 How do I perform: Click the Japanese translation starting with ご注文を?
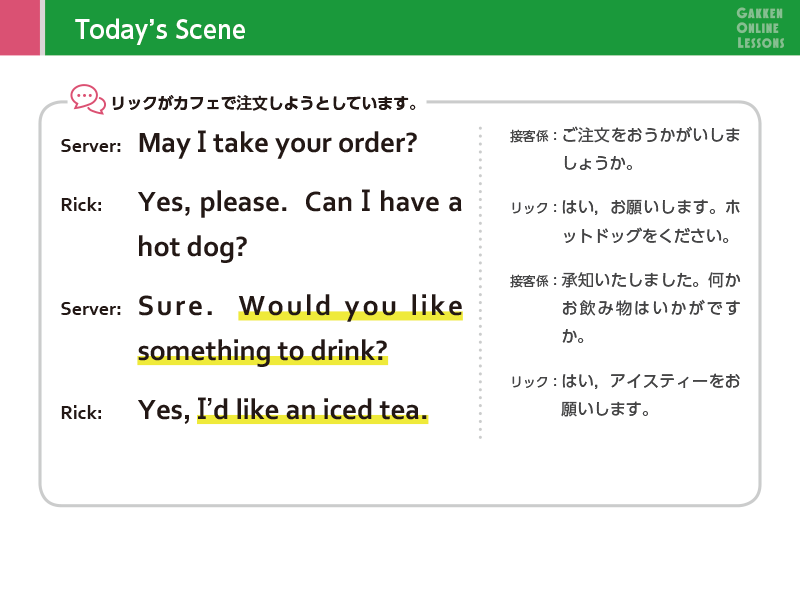[x=650, y=147]
